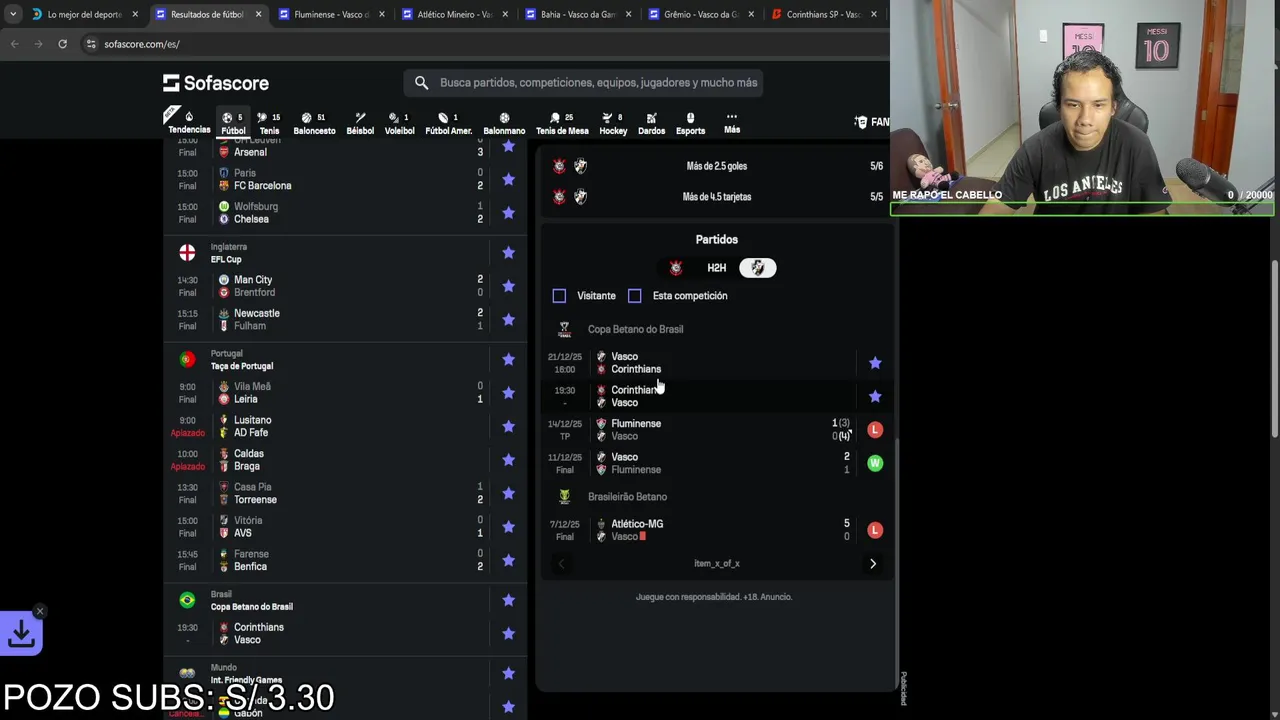The height and width of the screenshot is (720, 1280).
Task: Click the page vertical scrollbar
Action: [x=1274, y=348]
